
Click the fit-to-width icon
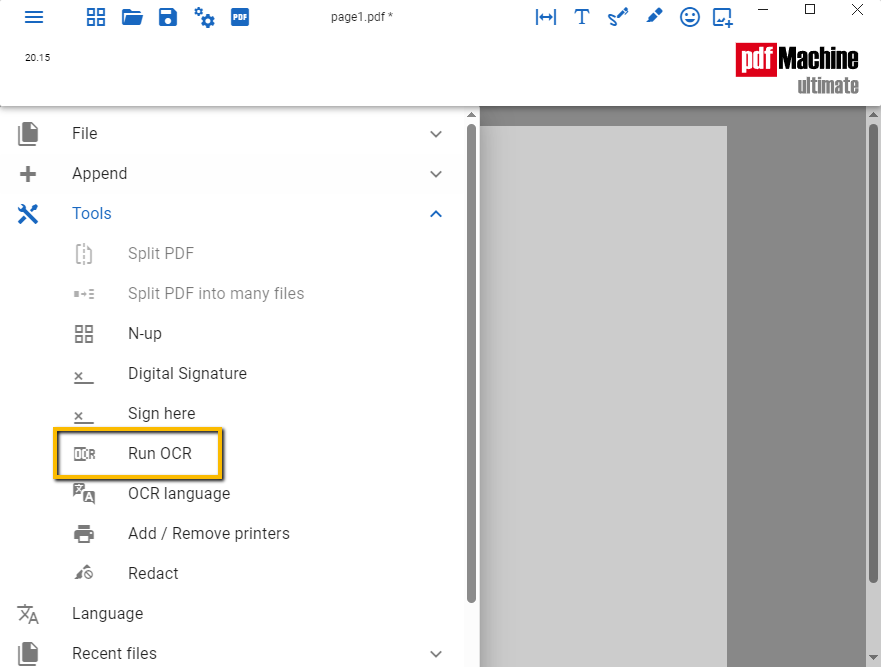pyautogui.click(x=546, y=17)
